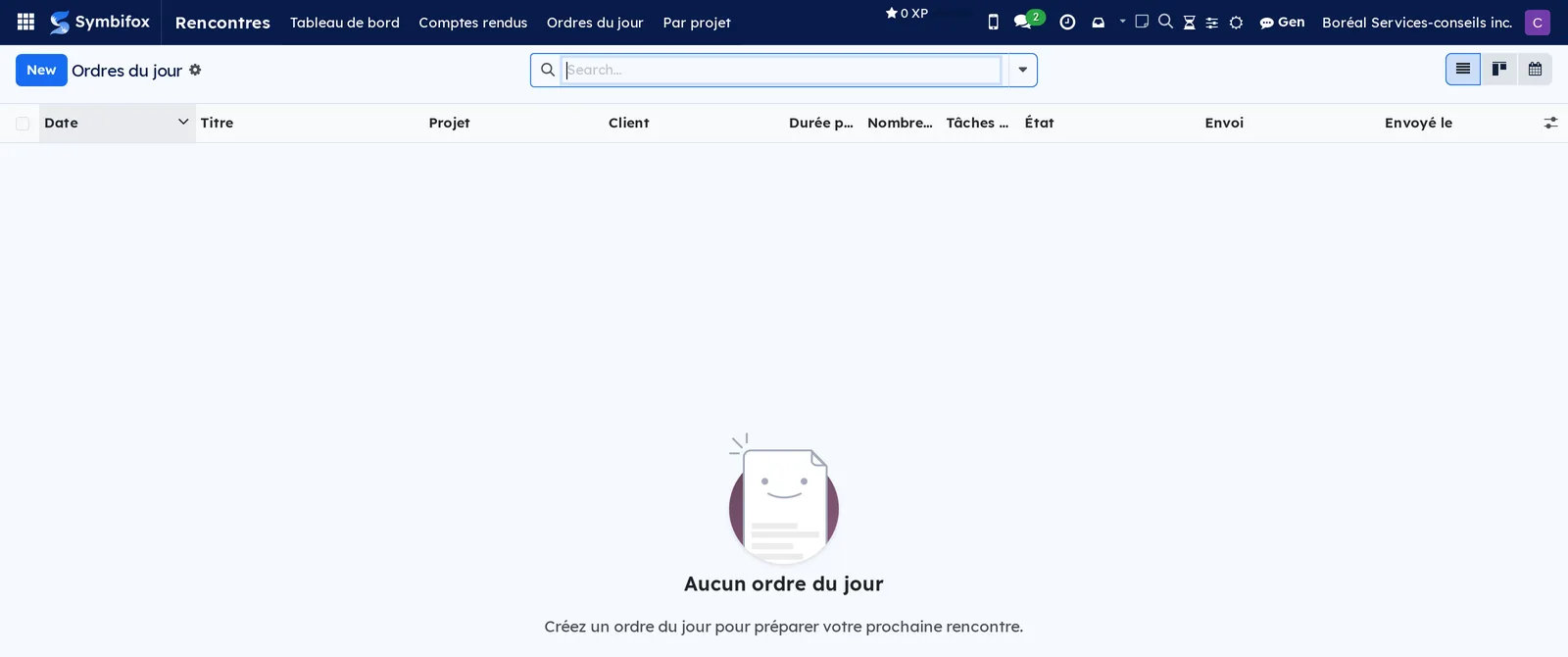Open the conversations icon with badge 2
The height and width of the screenshot is (657, 1568).
(x=1028, y=20)
